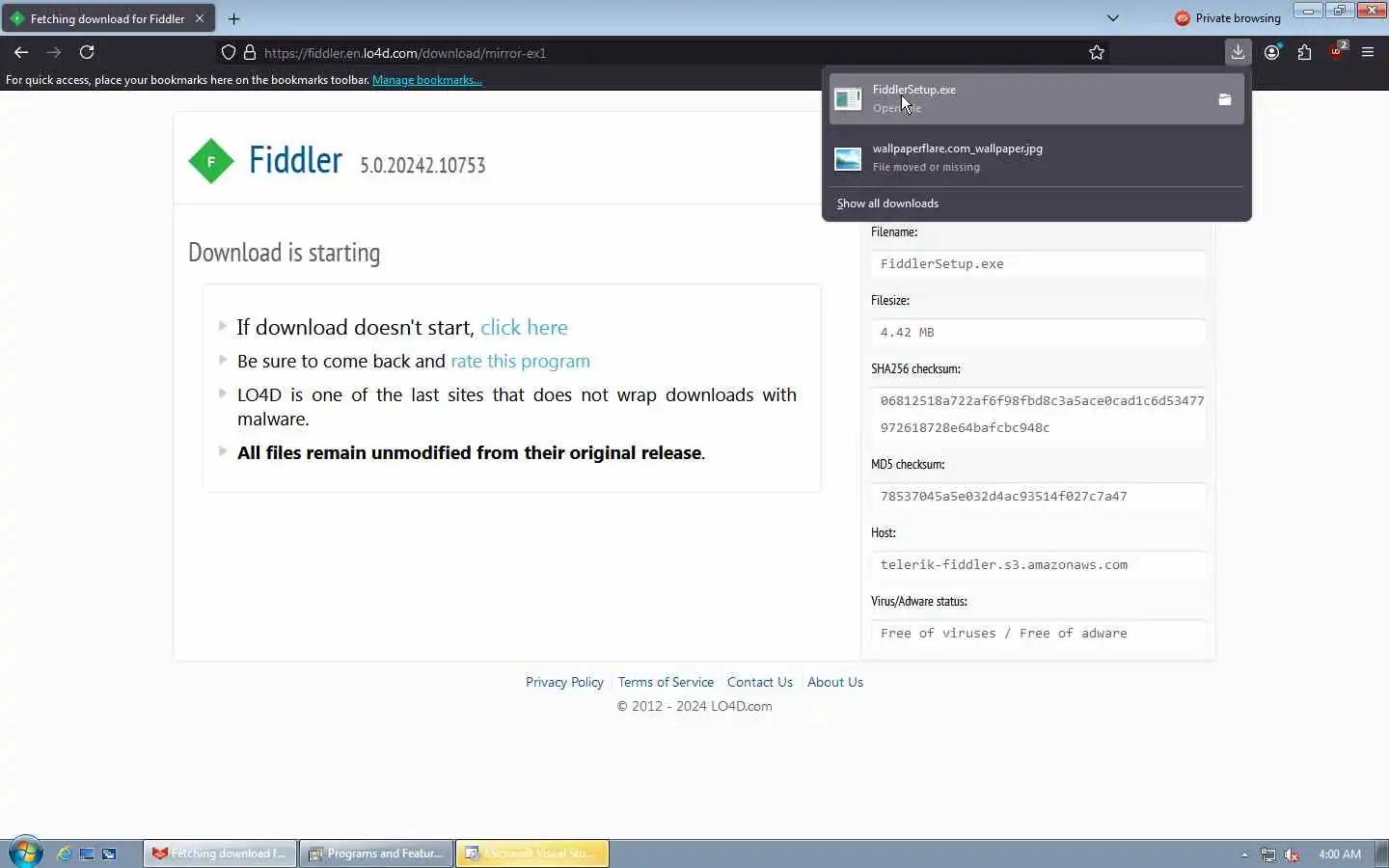This screenshot has width=1389, height=868.
Task: Select wallpaperflare.com_wallpaper.jpg download entry
Action: pyautogui.click(x=1036, y=157)
